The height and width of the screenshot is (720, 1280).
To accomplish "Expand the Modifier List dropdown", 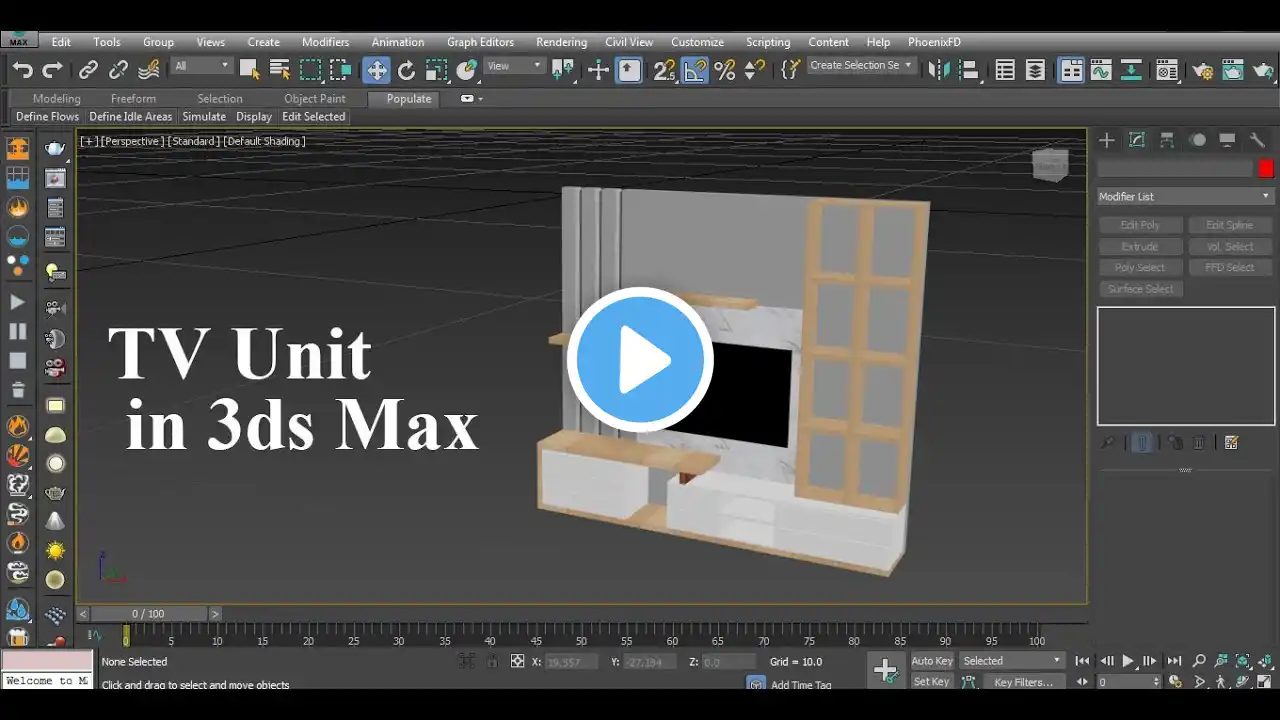I will 1185,196.
